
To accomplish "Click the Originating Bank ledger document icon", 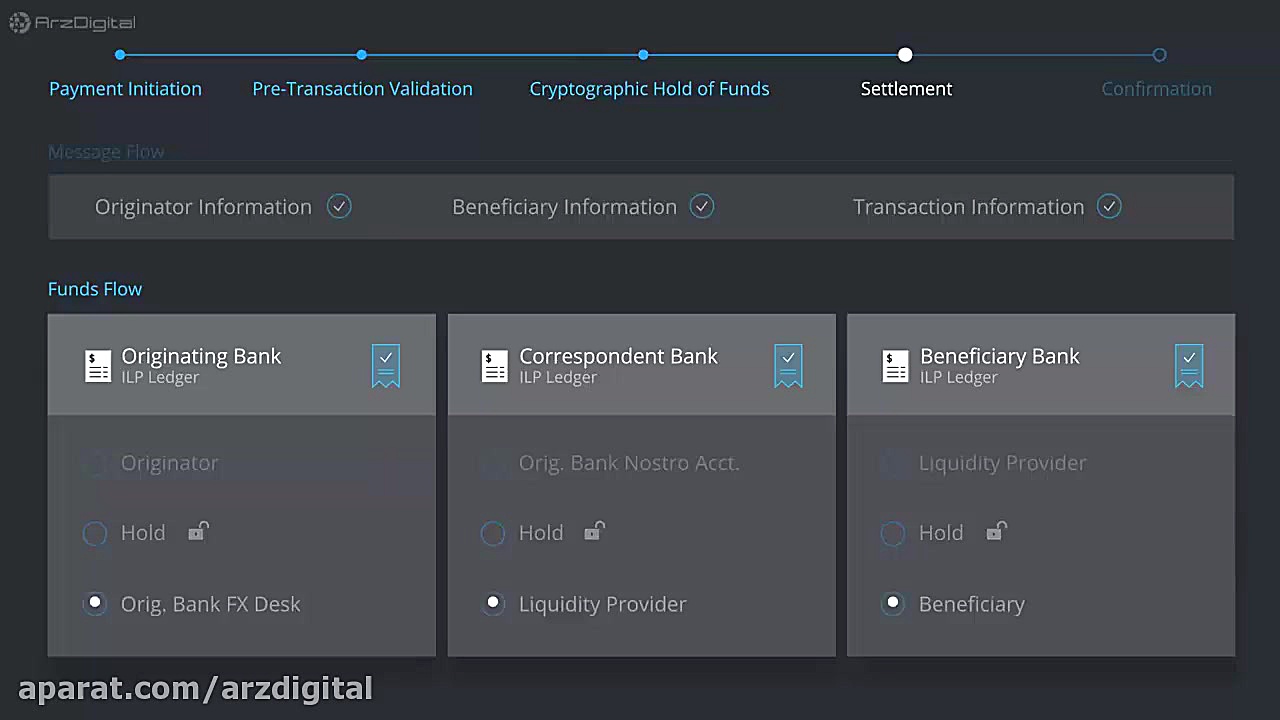I will [98, 366].
